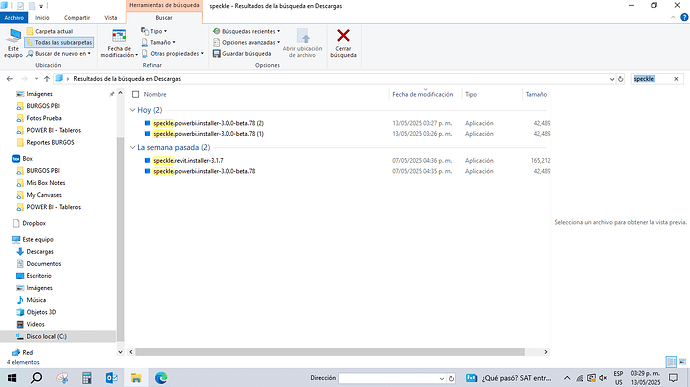Switch to large icons view icon
This screenshot has height=387, width=690.
coord(683,362)
